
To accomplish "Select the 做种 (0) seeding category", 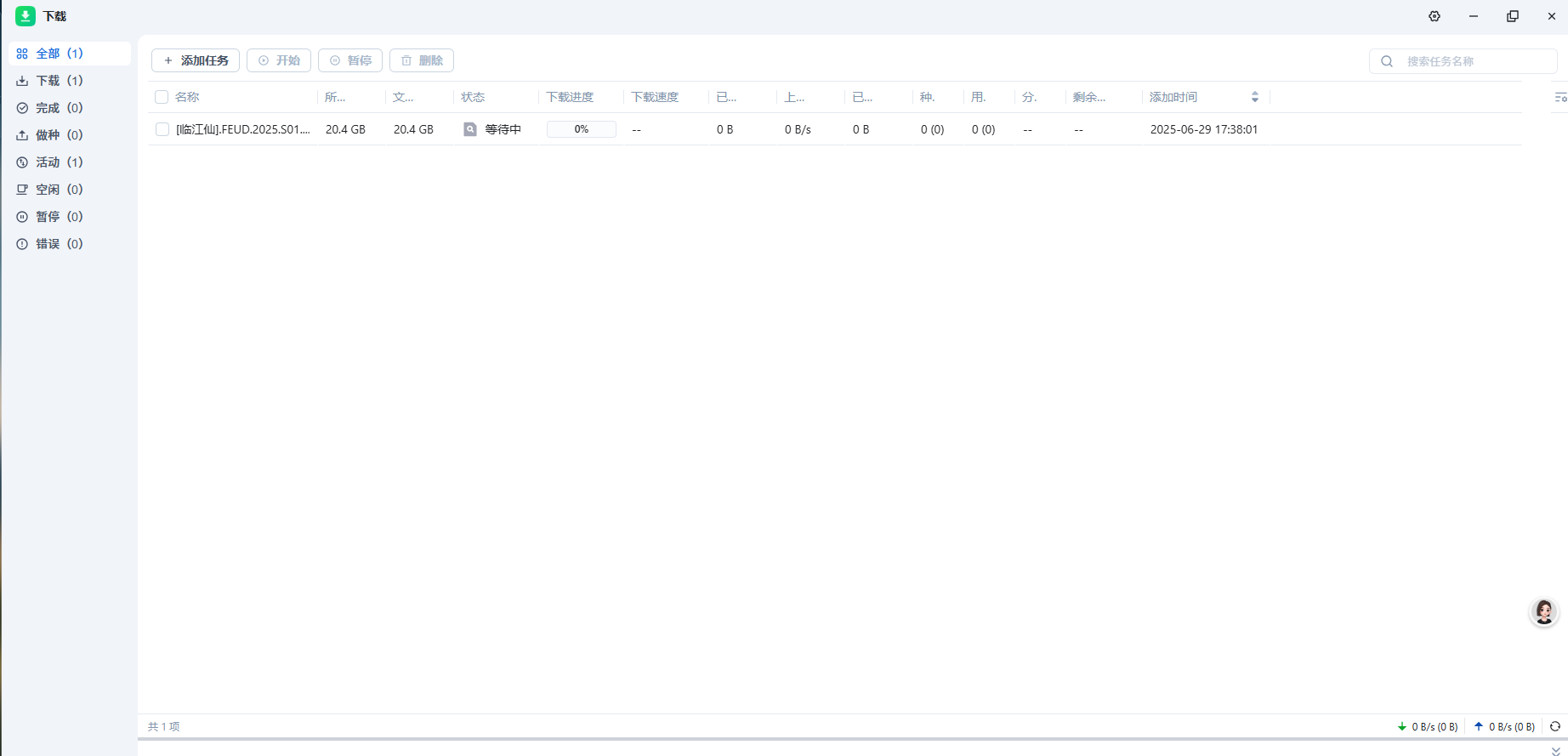I will pyautogui.click(x=70, y=135).
